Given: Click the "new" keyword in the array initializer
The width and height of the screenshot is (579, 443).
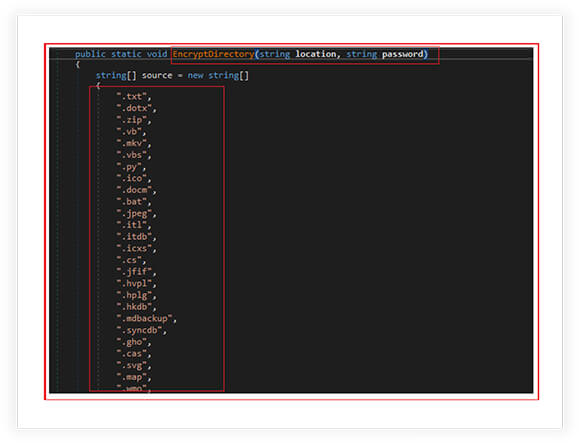Looking at the screenshot, I should pos(195,76).
